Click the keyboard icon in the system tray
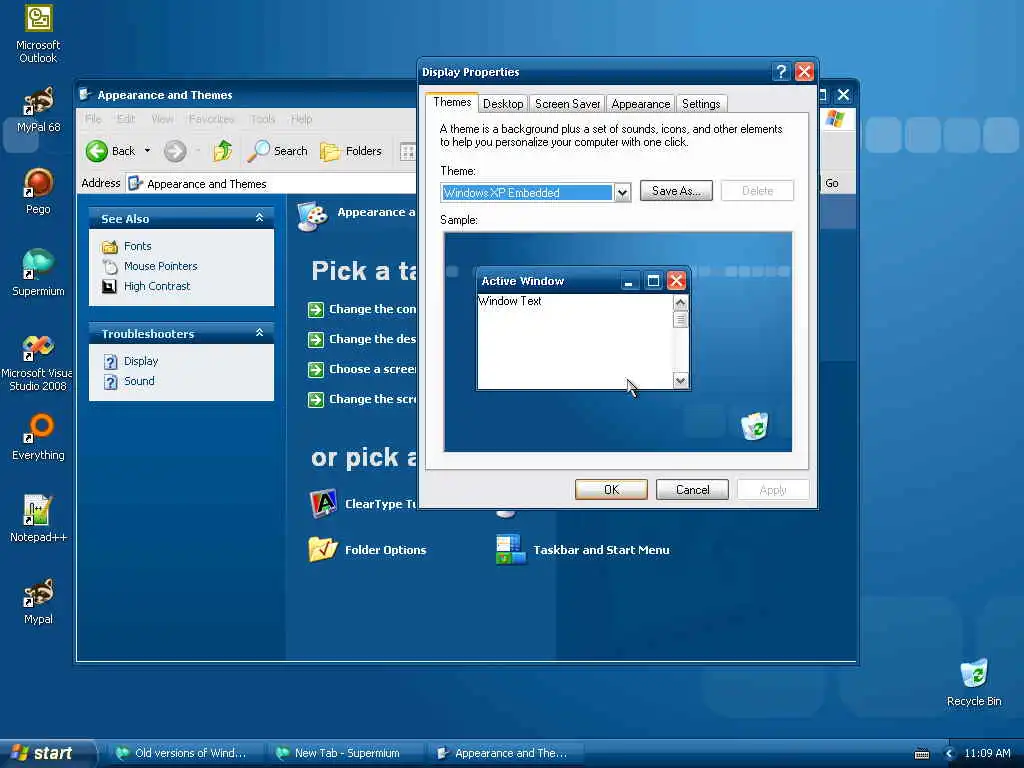Screen dimensions: 1024x768 (x=921, y=754)
